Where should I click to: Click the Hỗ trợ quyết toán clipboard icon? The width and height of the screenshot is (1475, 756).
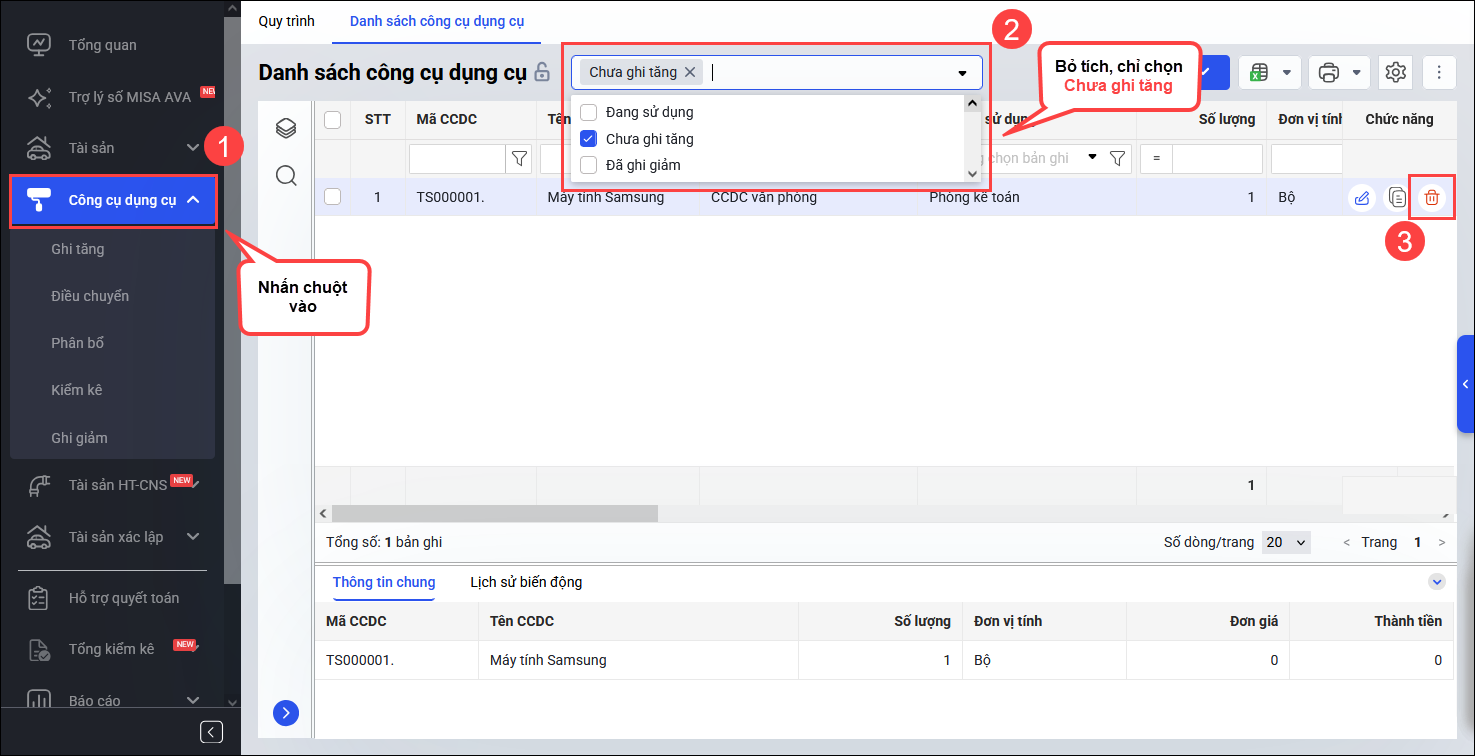click(x=39, y=598)
